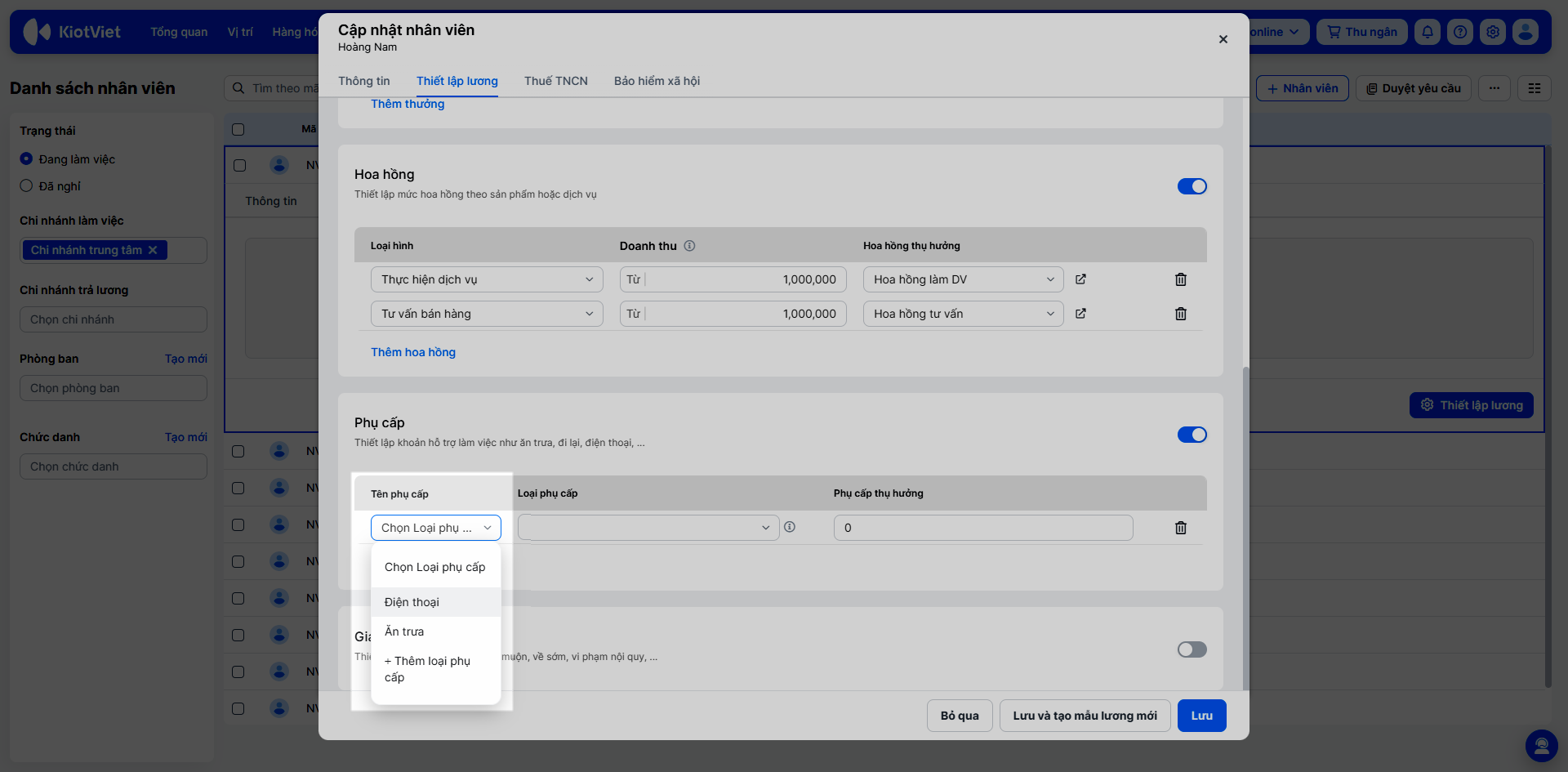This screenshot has width=1568, height=772.
Task: Switch to the Thuế TNCN tab
Action: 556,81
